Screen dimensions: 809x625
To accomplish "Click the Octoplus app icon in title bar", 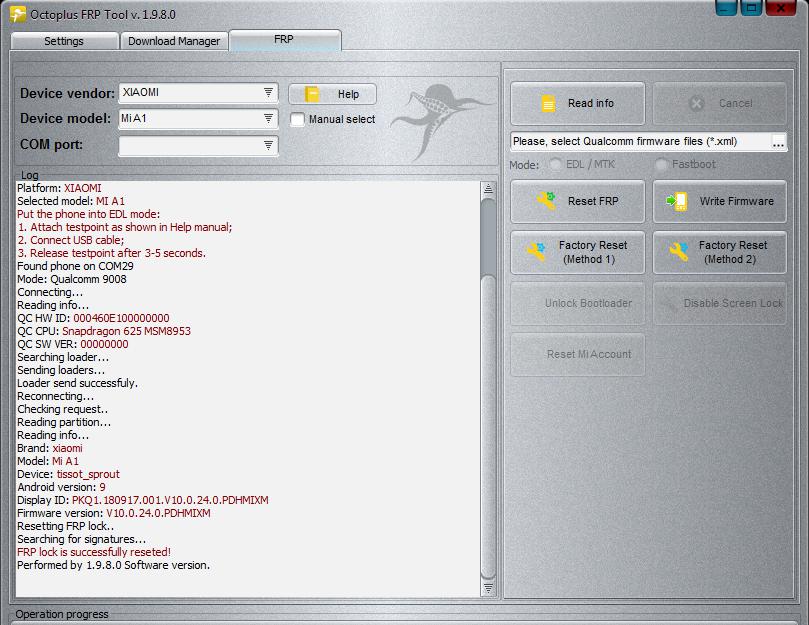I will click(18, 14).
